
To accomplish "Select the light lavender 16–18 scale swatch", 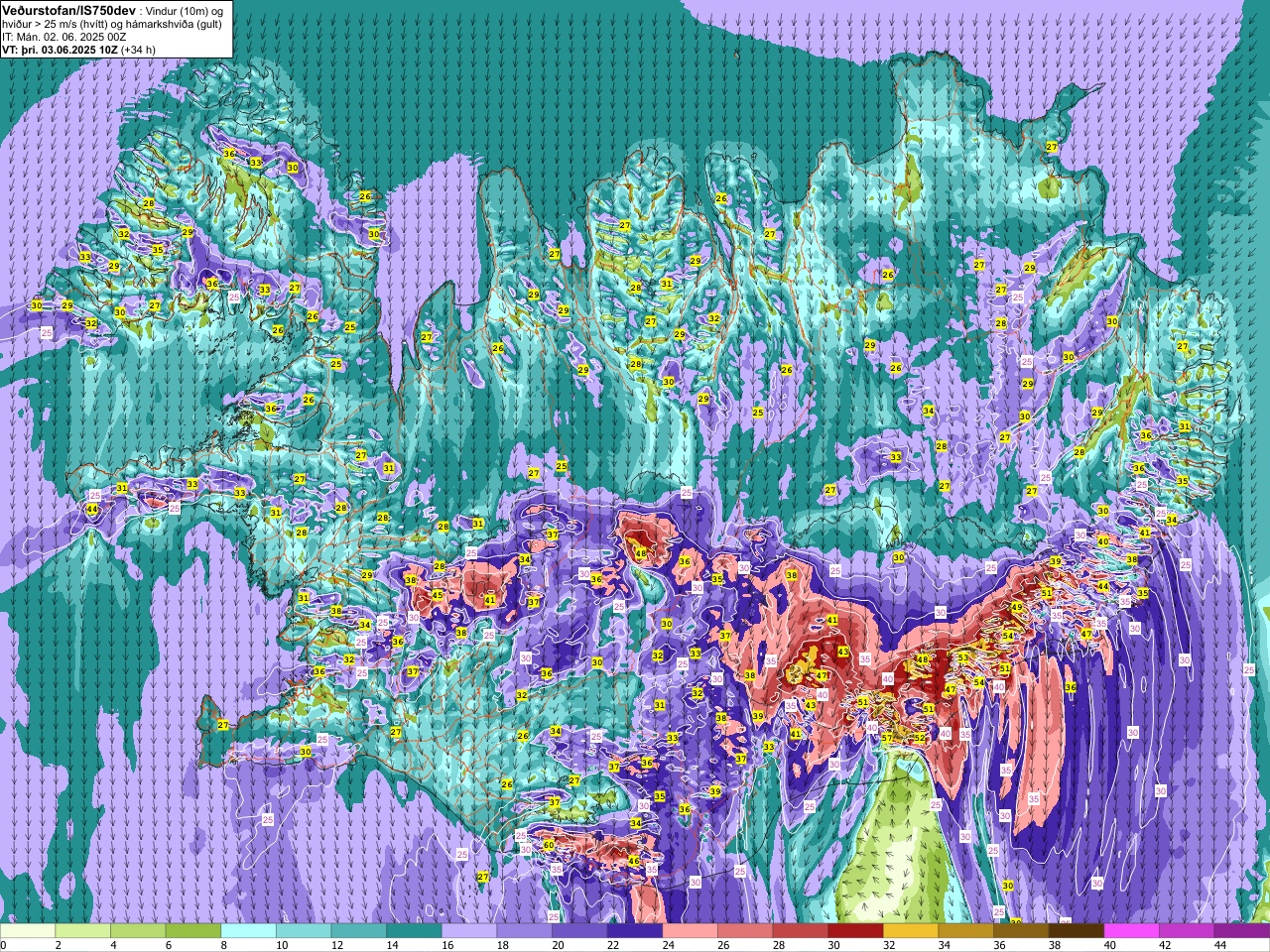I will pos(469,930).
